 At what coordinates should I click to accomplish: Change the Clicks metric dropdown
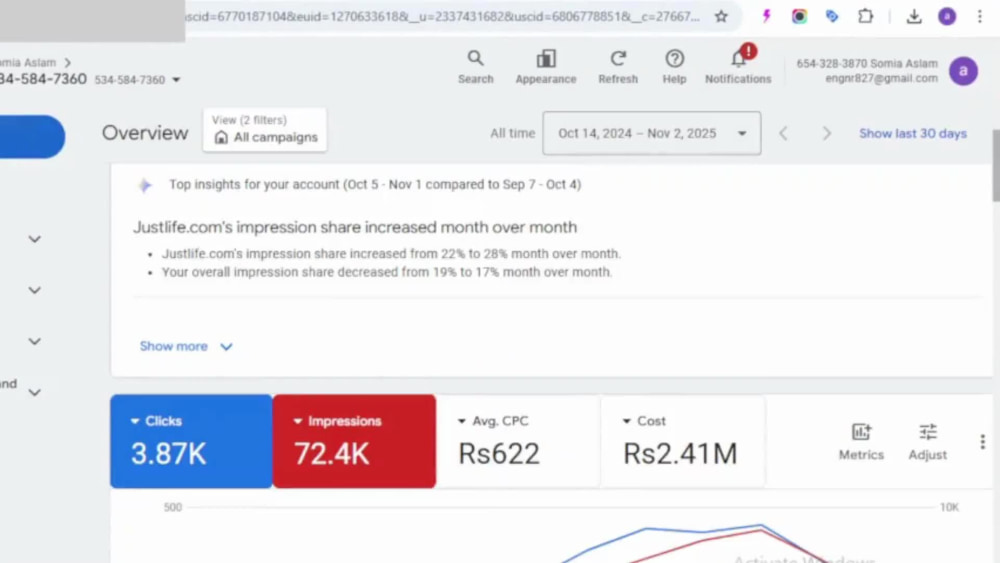156,421
